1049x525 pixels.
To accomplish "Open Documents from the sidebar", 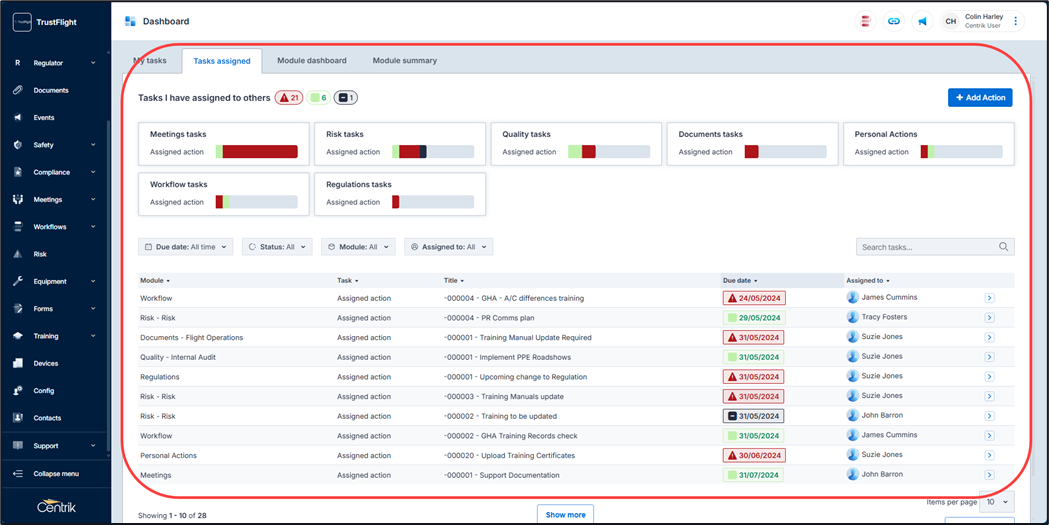I will (50, 90).
